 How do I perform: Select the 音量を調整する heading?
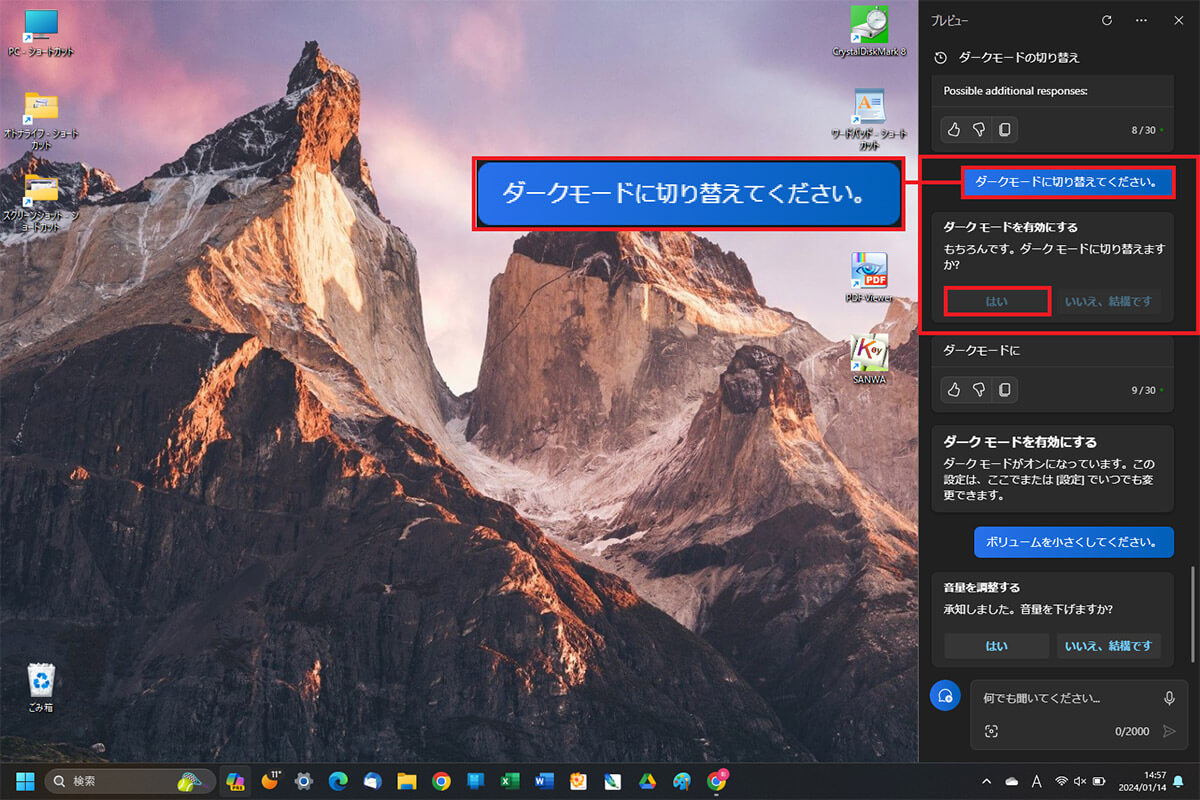coord(982,587)
